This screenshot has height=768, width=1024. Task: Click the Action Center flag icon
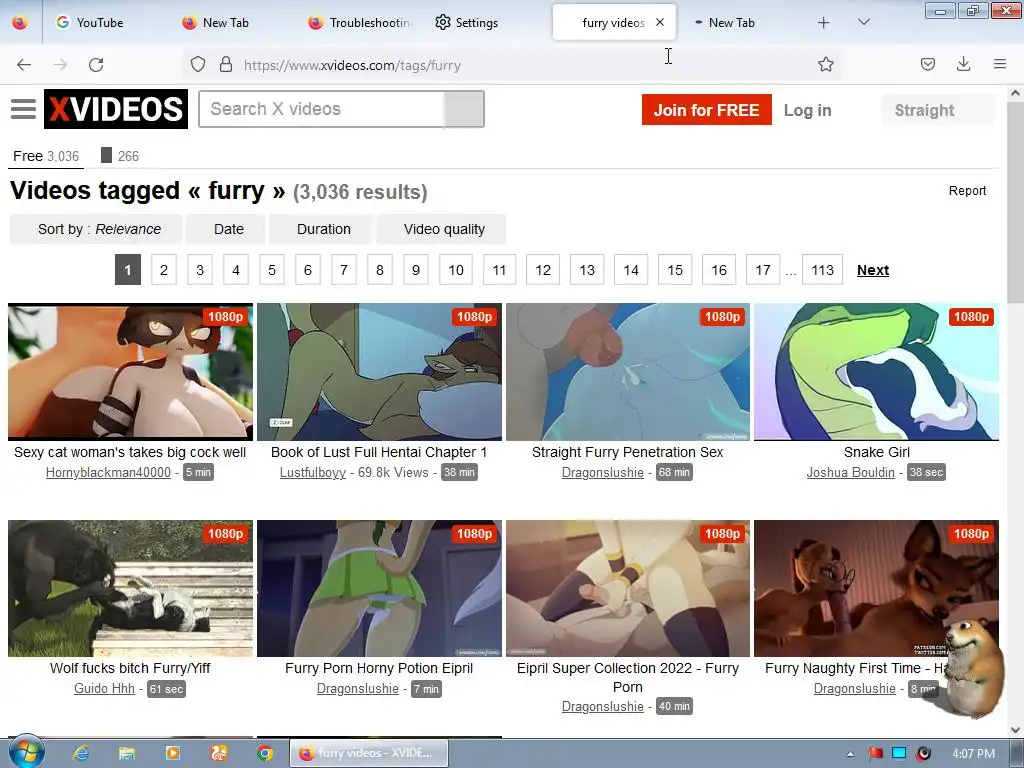(875, 754)
